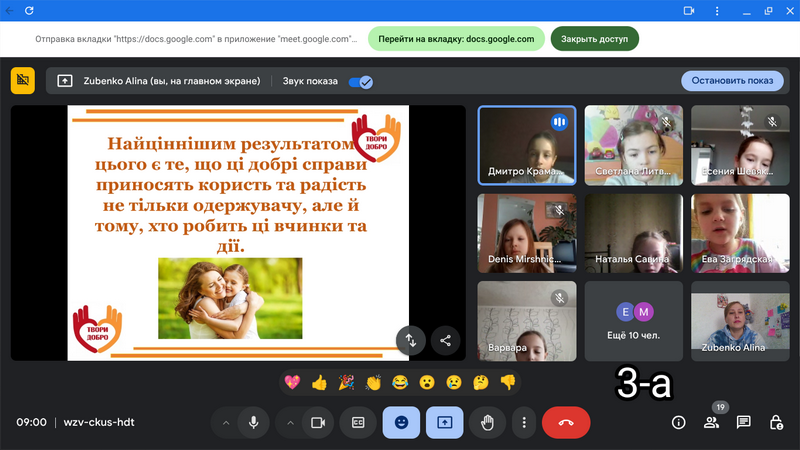Click Закрыть доступ button
This screenshot has width=800, height=450.
pyautogui.click(x=594, y=39)
